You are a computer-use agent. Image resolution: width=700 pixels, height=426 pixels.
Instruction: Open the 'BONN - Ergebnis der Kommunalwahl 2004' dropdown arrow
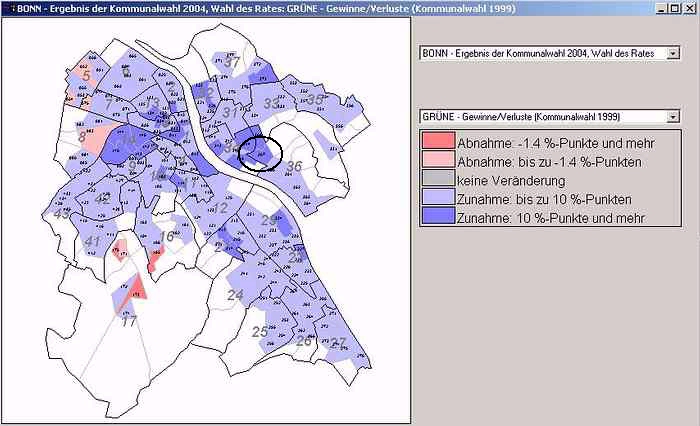click(673, 52)
